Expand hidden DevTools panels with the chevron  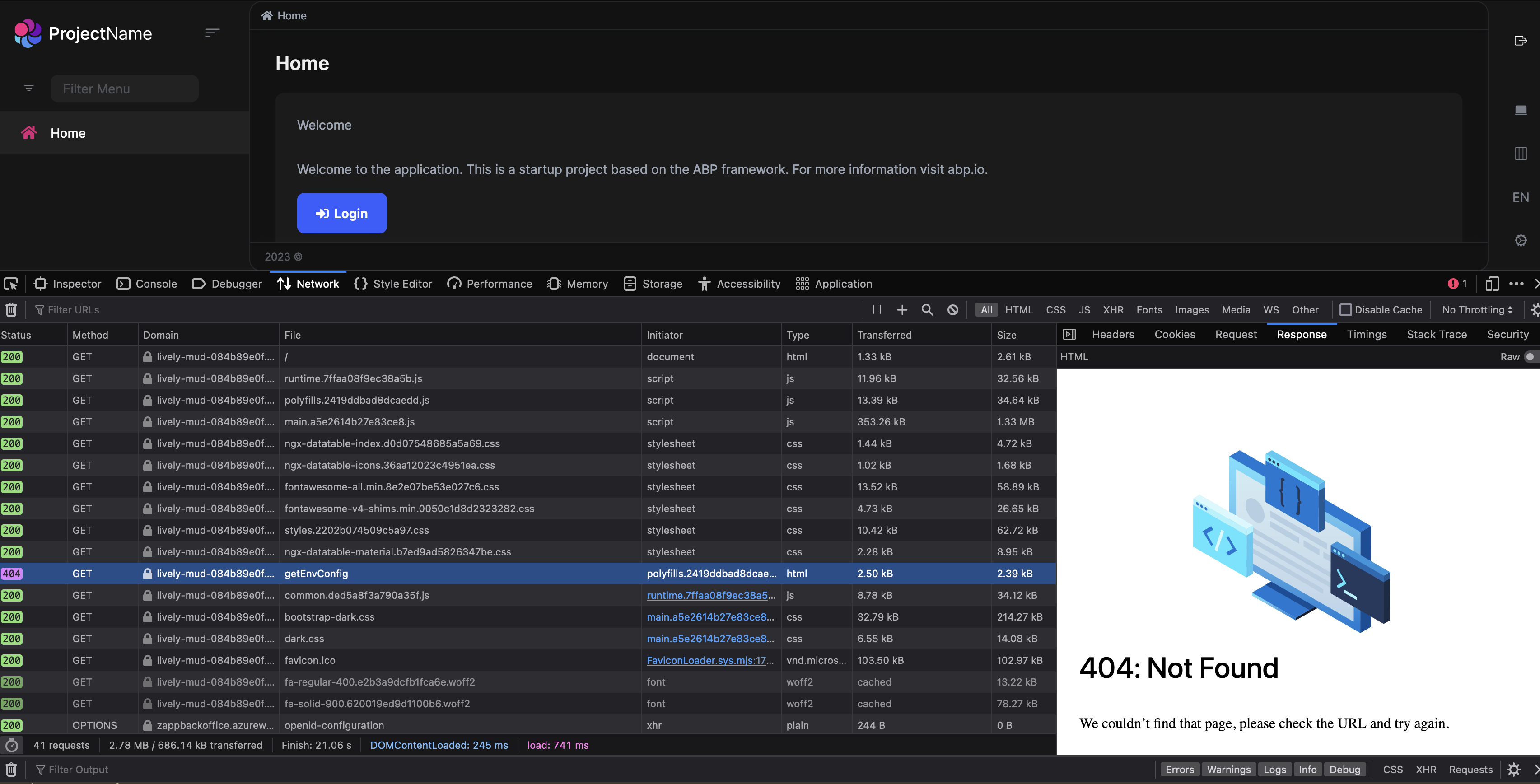tap(1536, 284)
